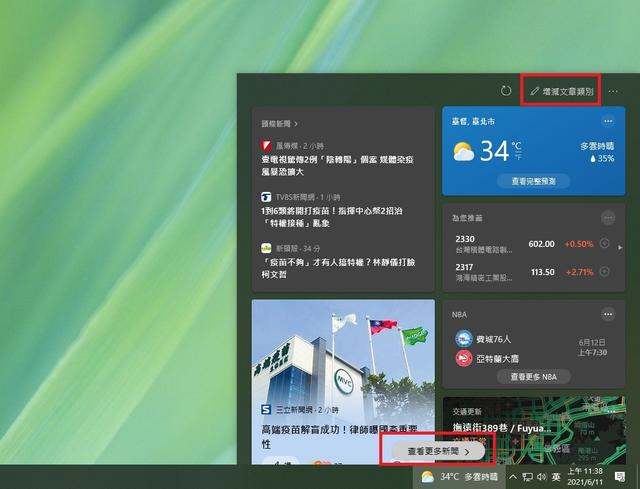Open the 「疫苗不夠」 新頭殼 headline
The image size is (640, 489).
337,267
